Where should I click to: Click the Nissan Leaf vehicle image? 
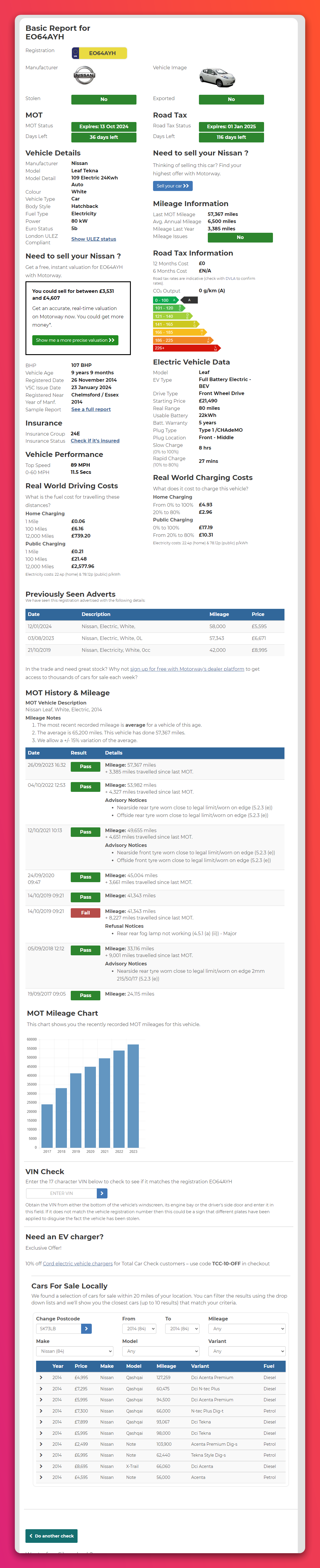(217, 77)
